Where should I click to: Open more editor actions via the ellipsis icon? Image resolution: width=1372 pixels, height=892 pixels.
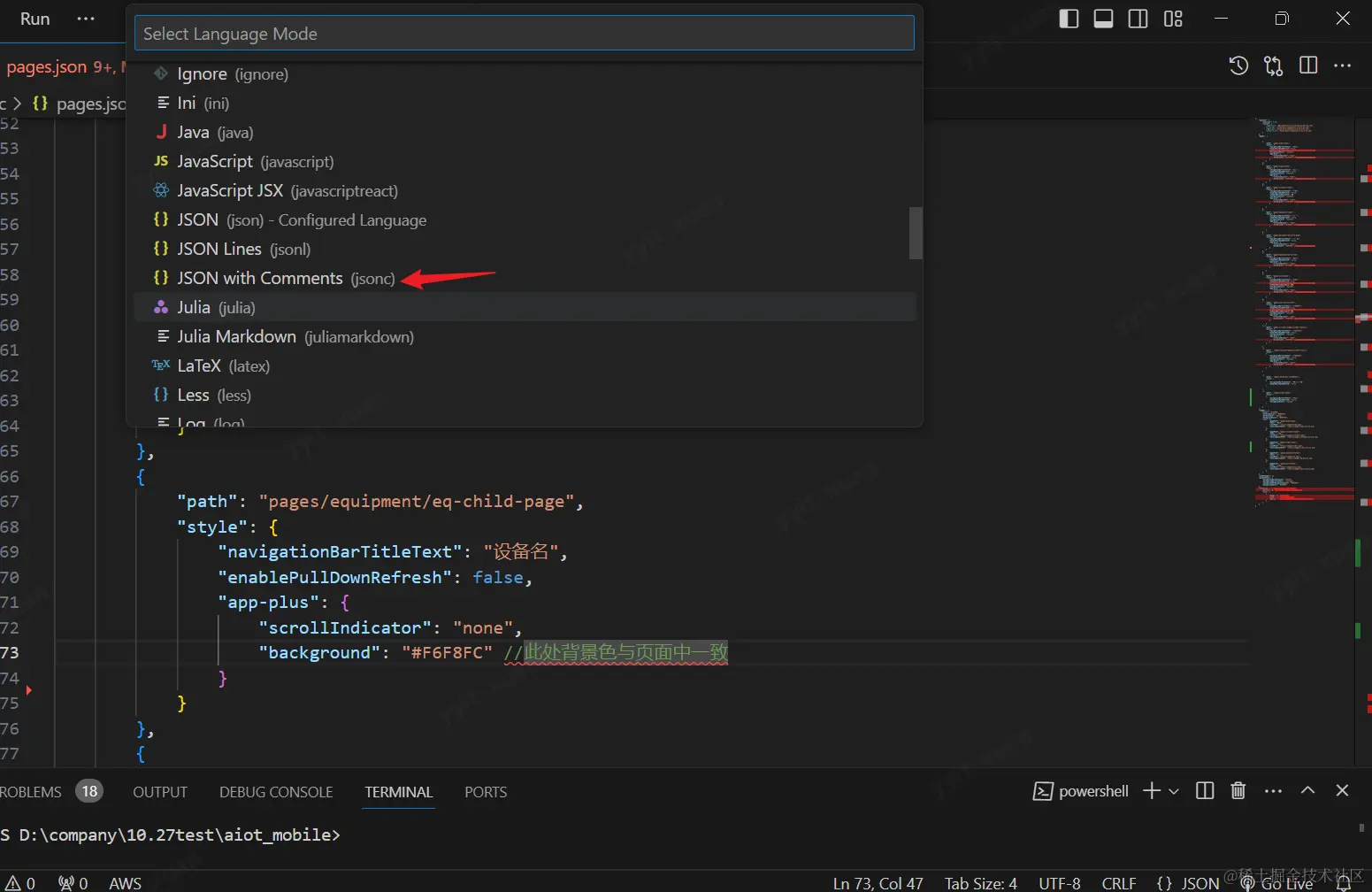coord(1343,65)
